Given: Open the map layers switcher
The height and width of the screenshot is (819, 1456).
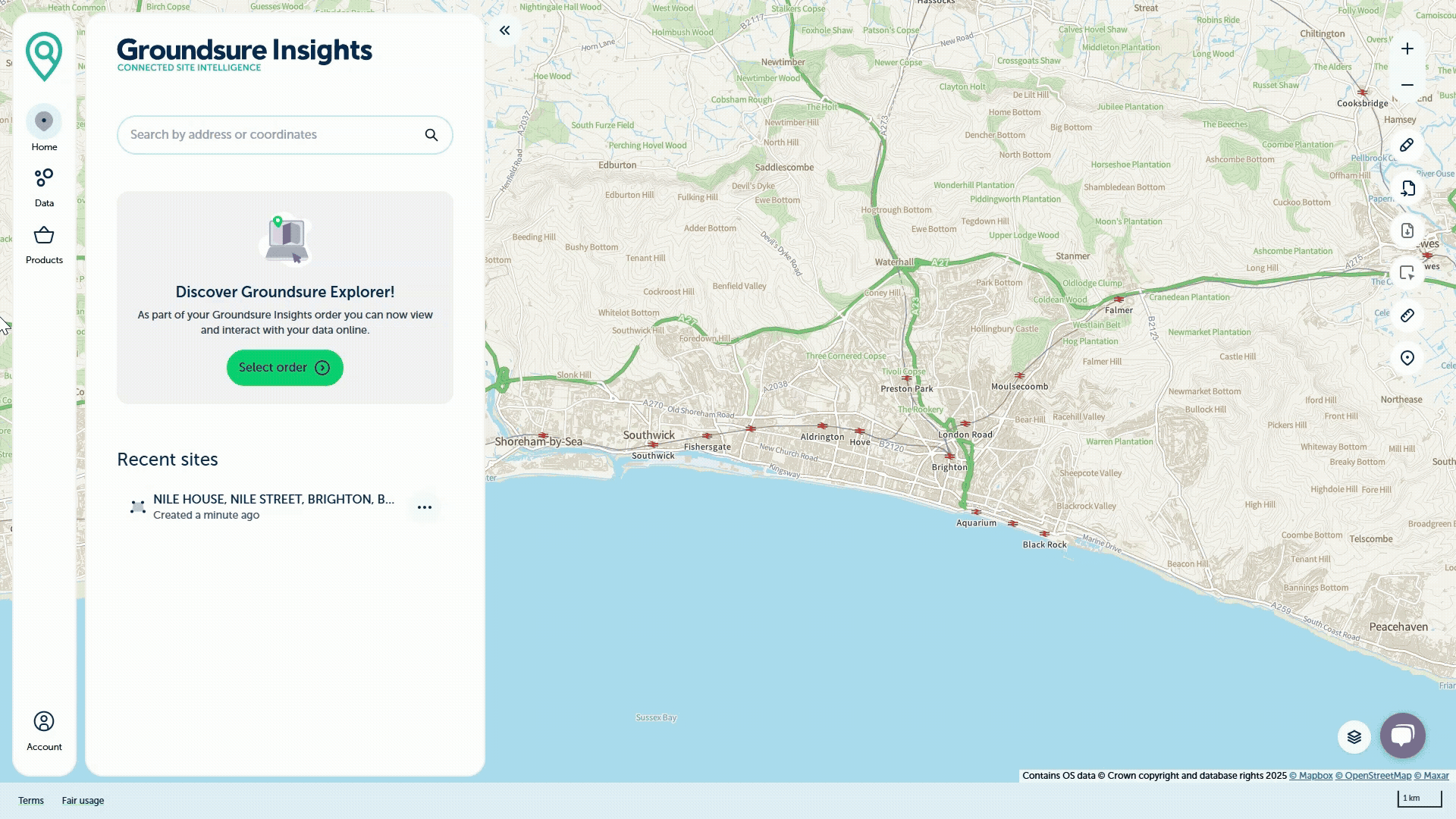Looking at the screenshot, I should pos(1354,737).
